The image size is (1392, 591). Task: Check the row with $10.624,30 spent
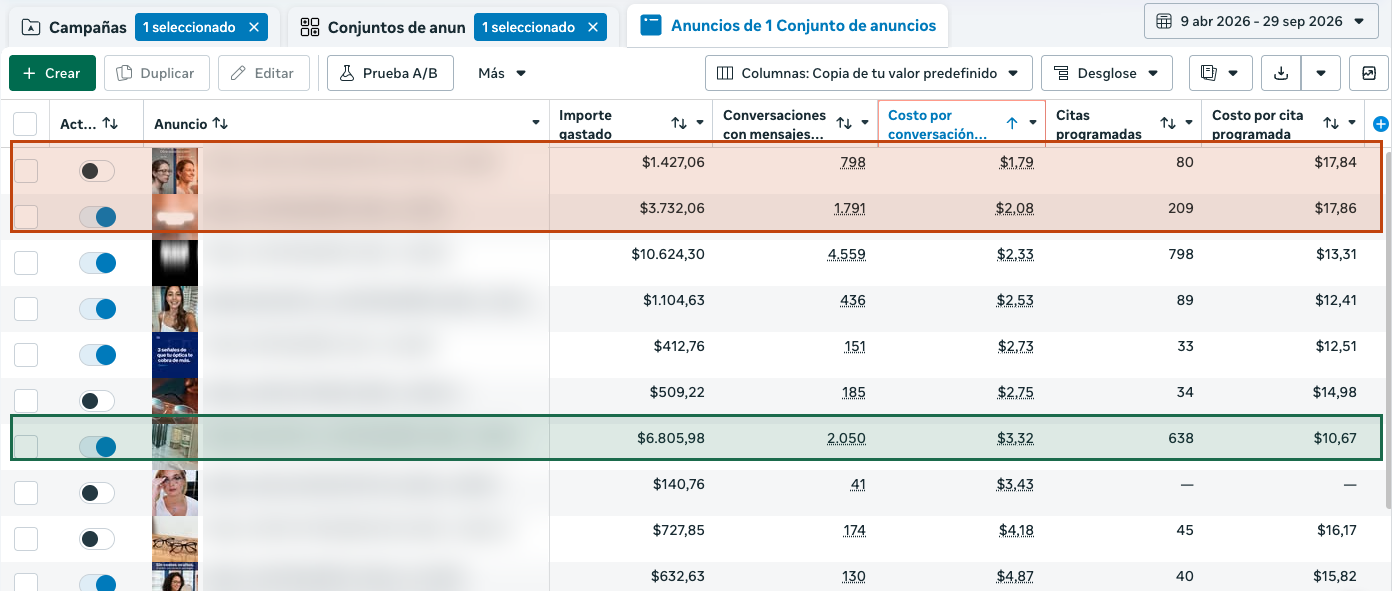click(x=25, y=263)
